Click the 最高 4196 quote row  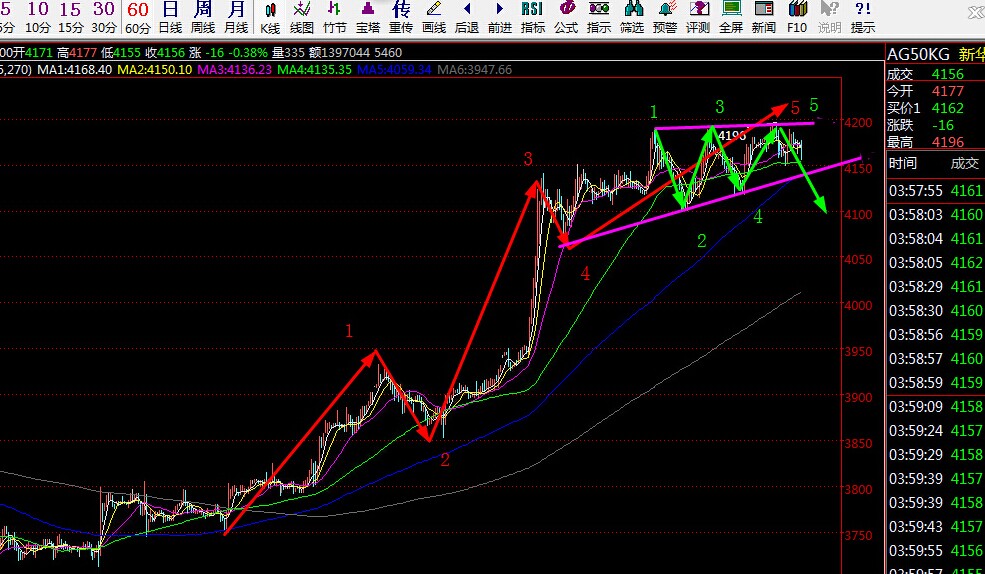pos(935,142)
